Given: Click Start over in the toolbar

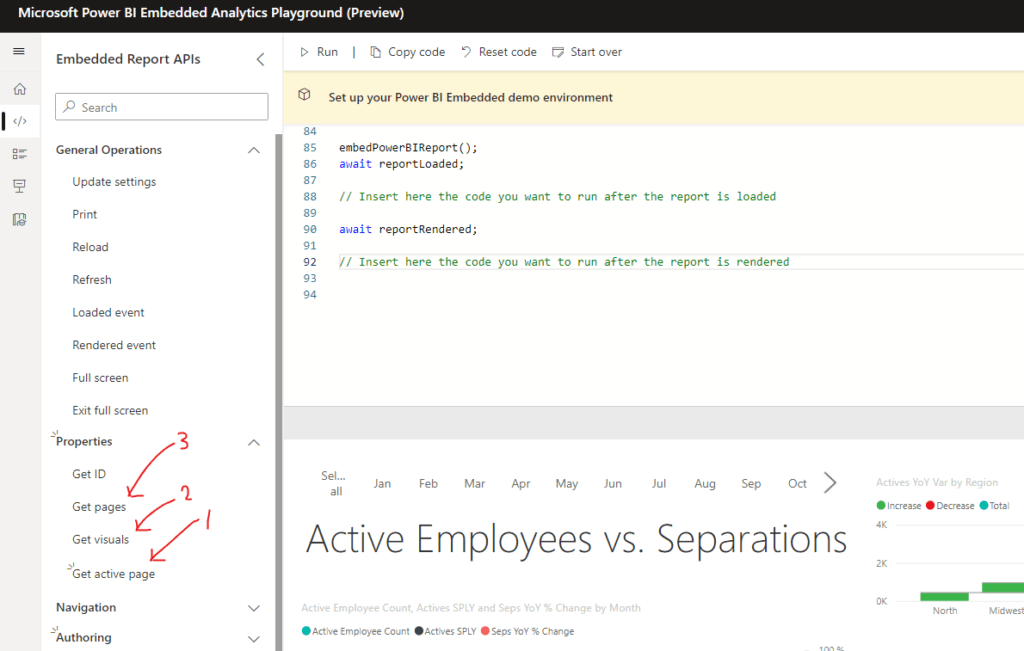Looking at the screenshot, I should tap(587, 52).
